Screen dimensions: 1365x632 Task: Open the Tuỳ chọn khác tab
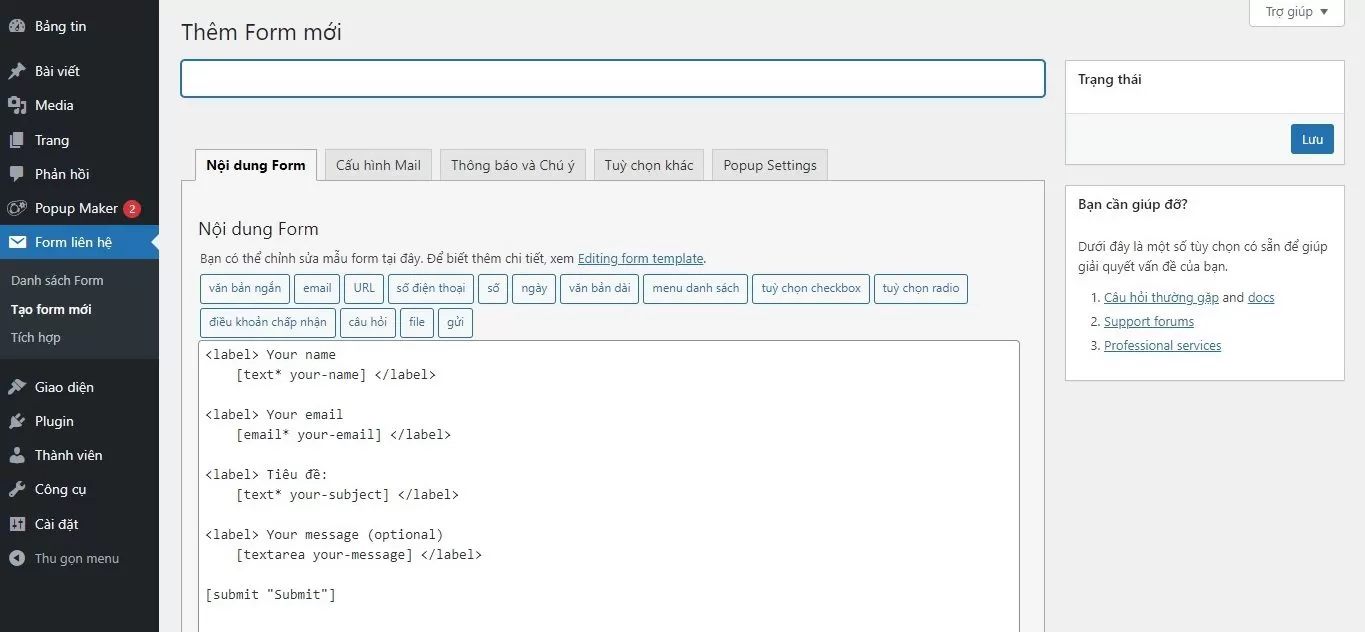pos(649,165)
